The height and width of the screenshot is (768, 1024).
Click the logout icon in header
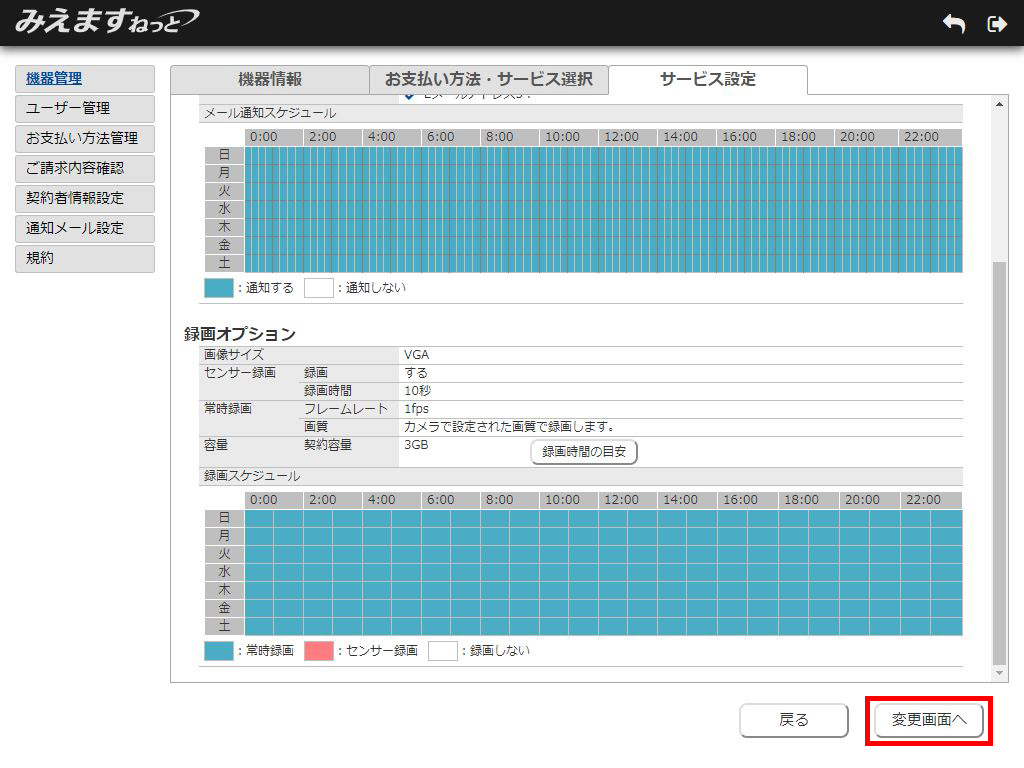click(x=996, y=24)
